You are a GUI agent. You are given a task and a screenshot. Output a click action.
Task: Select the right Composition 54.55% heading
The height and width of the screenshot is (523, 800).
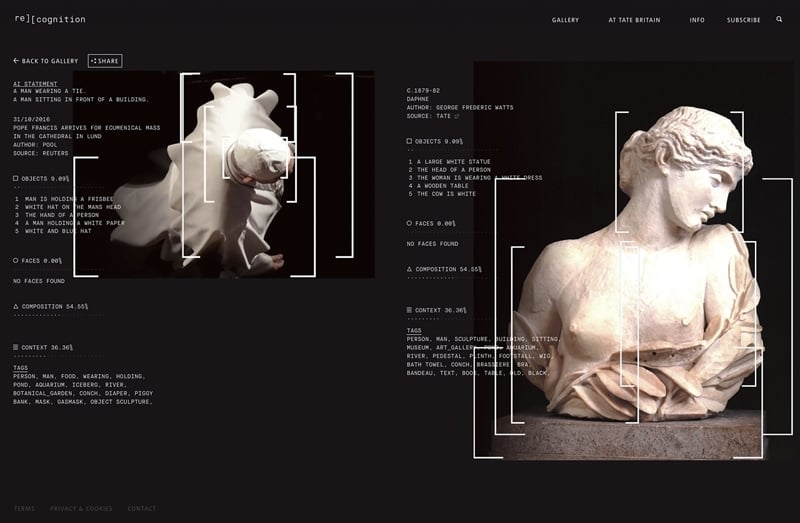[444, 269]
